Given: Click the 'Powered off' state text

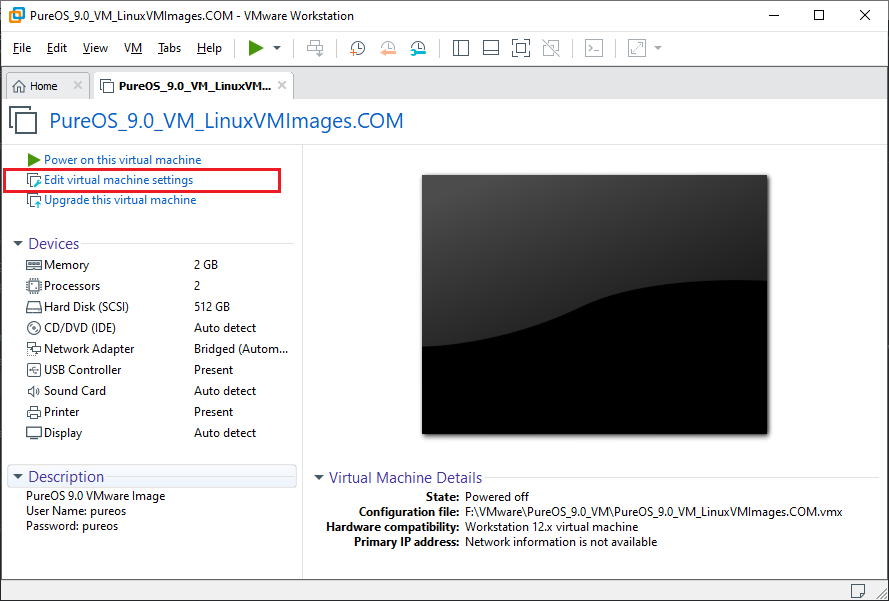Looking at the screenshot, I should coord(497,497).
